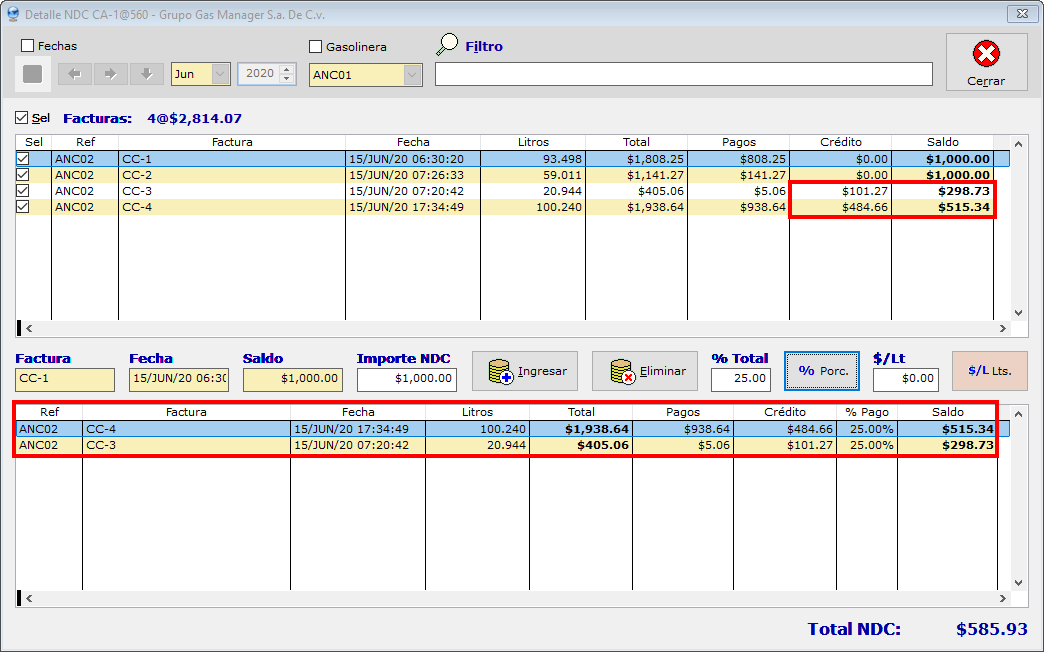Click the down arrow navigation button
The image size is (1044, 652).
coord(146,74)
